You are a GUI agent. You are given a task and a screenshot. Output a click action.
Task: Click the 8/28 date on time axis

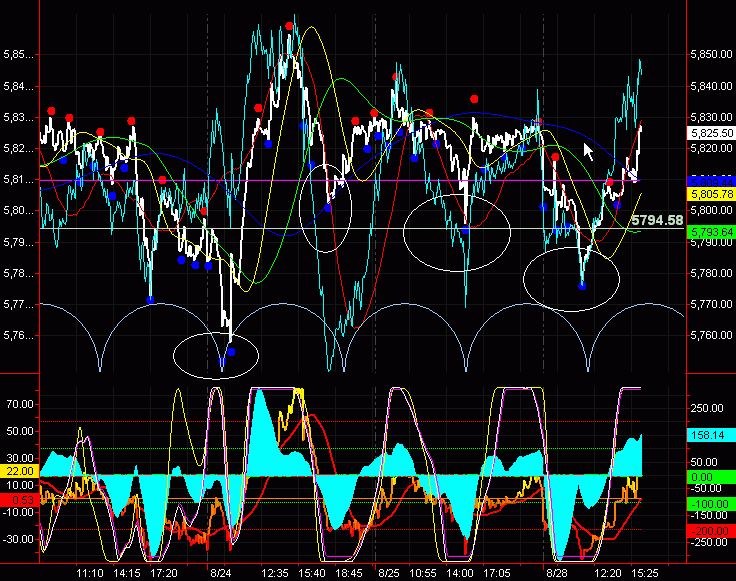pyautogui.click(x=557, y=573)
